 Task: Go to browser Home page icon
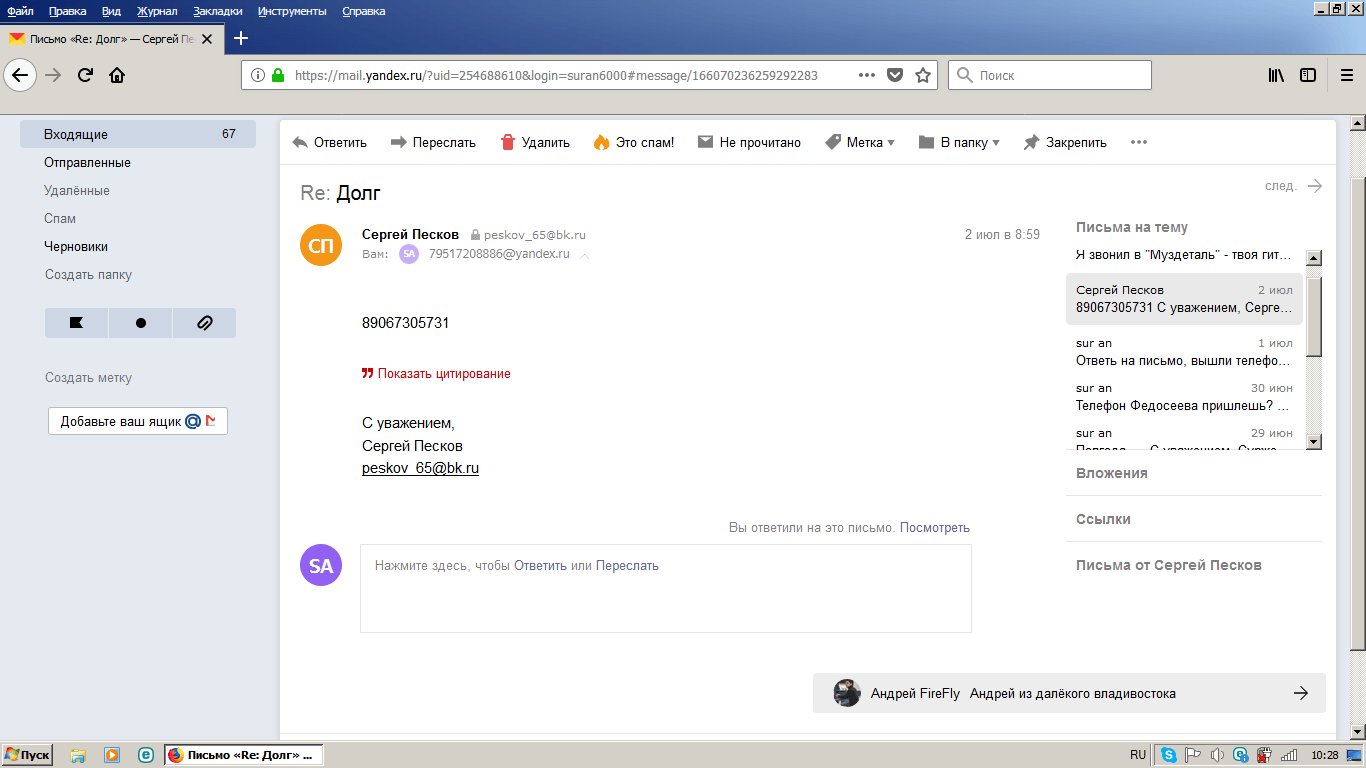pos(117,75)
